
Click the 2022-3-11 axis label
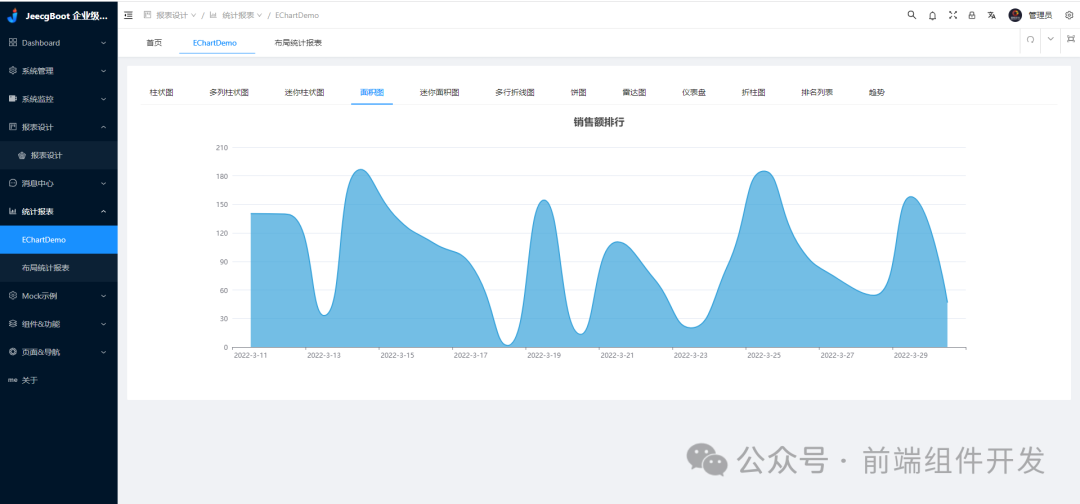251,355
